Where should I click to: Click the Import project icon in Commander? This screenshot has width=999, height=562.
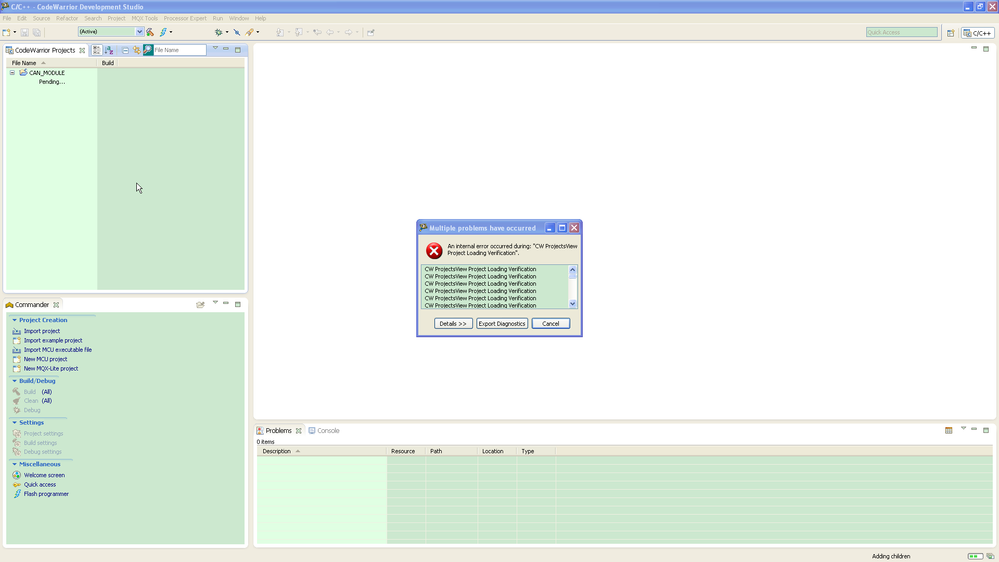point(17,331)
